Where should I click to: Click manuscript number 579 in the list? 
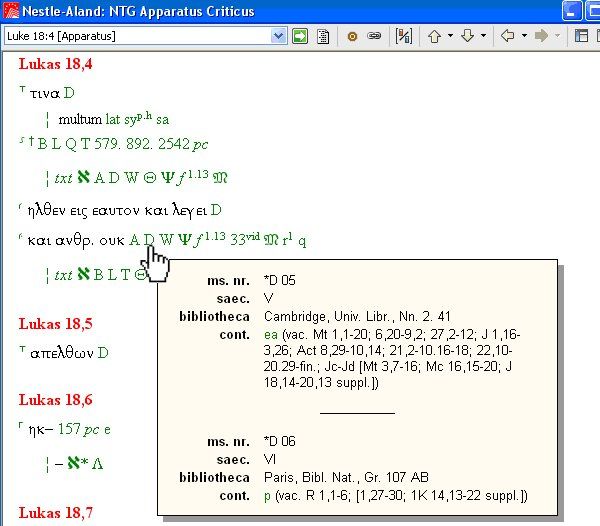[x=108, y=144]
